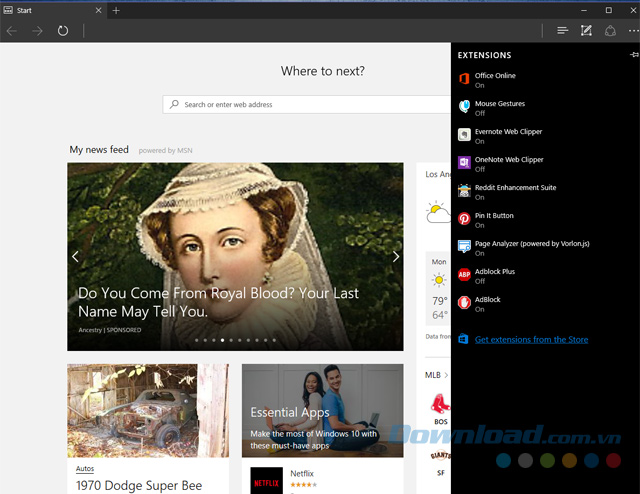Click the Make a Web Note icon
Screen dimensions: 640x494
click(x=586, y=31)
